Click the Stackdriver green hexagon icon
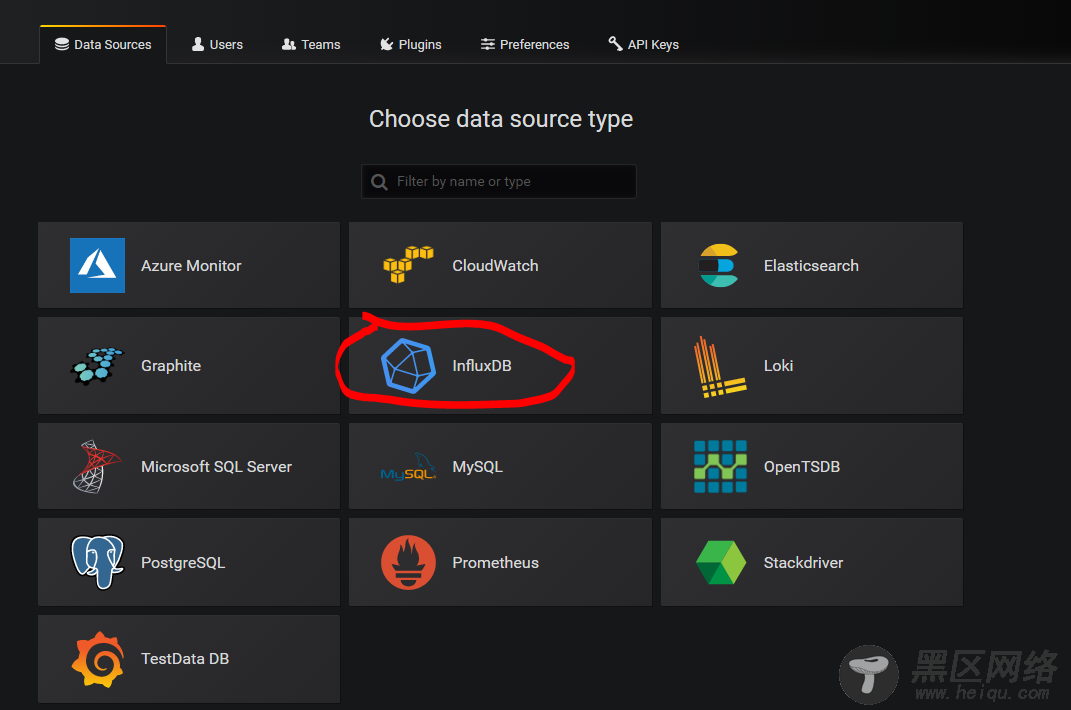1071x710 pixels. 721,562
